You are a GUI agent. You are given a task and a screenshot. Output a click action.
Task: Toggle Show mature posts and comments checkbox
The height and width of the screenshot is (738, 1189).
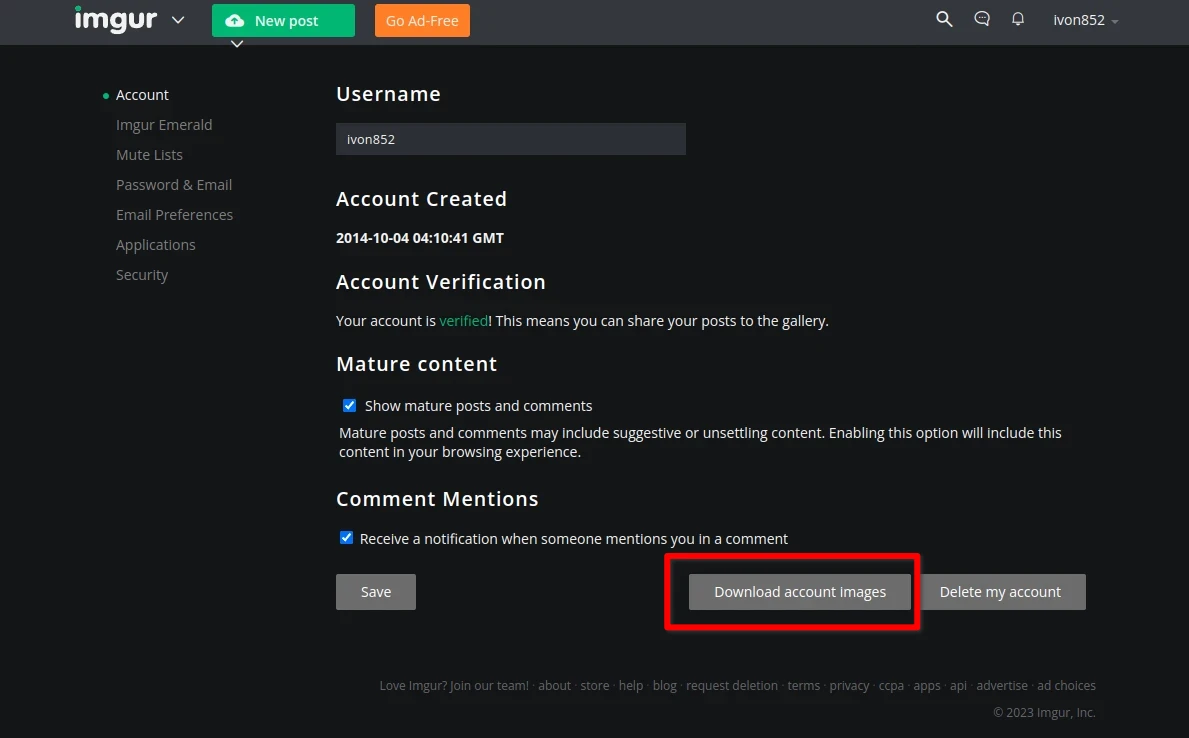pos(350,406)
